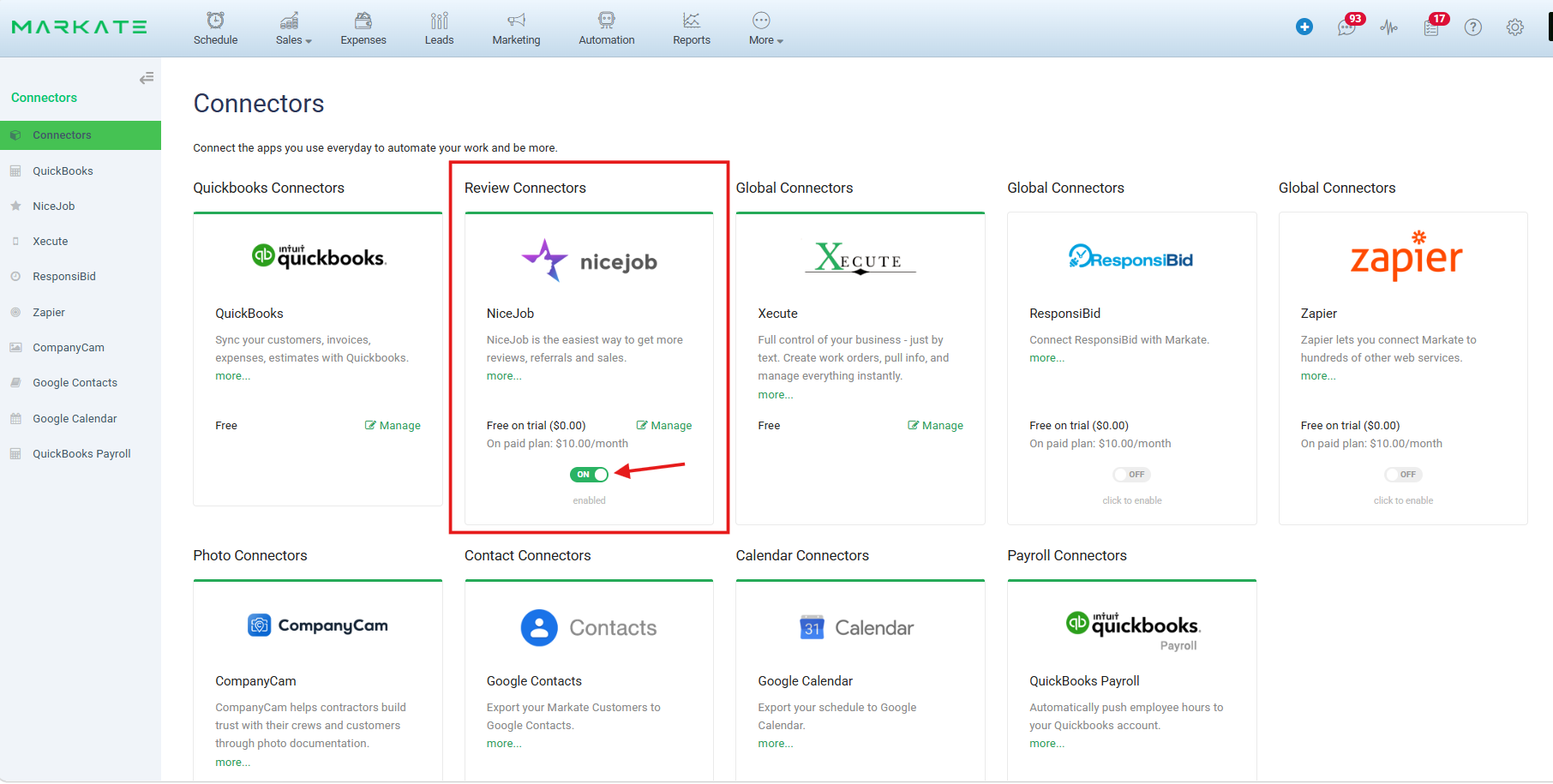Click Manage on the QuickBooks card

click(x=393, y=426)
